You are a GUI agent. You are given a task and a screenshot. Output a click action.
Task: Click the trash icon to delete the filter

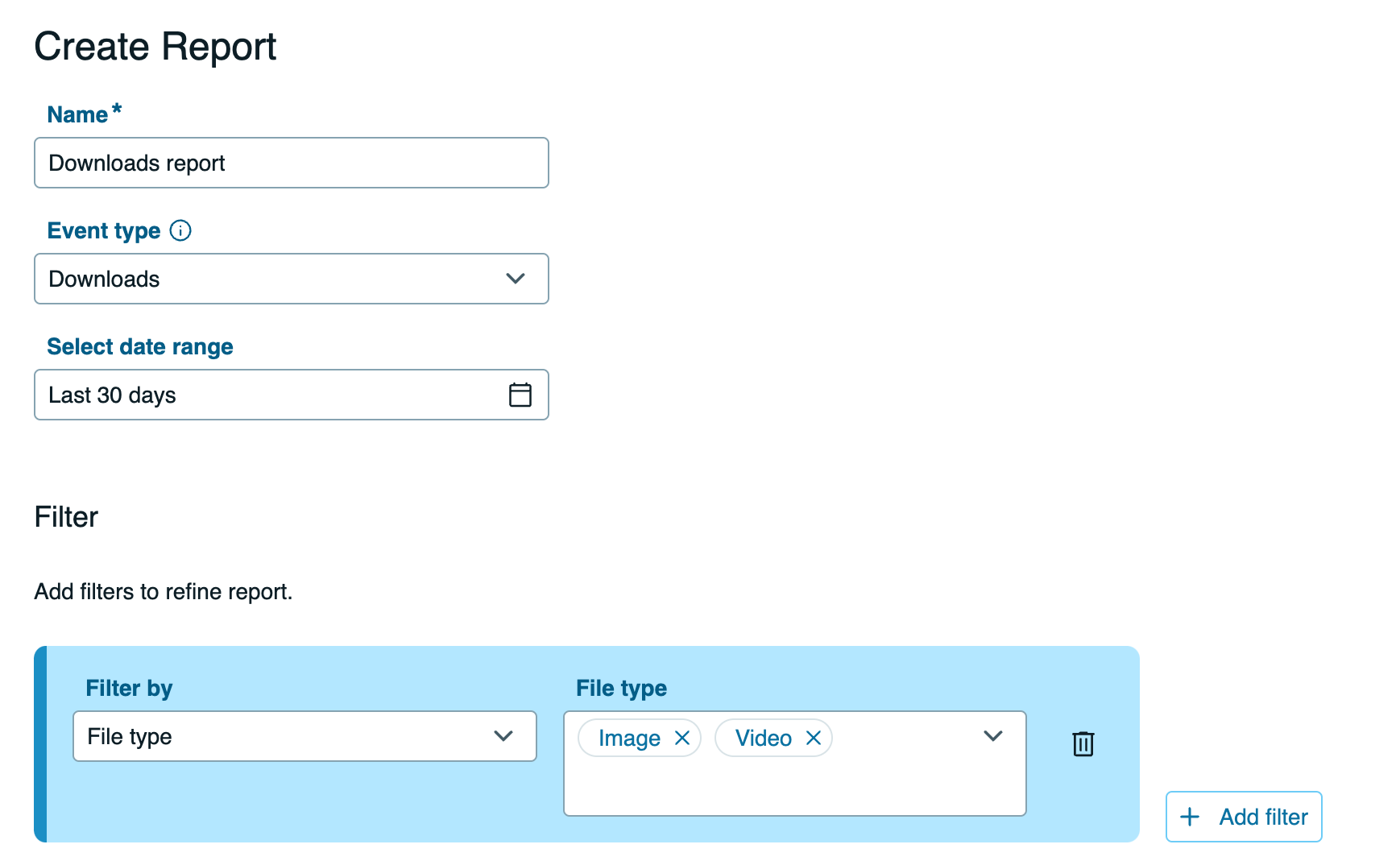point(1083,743)
